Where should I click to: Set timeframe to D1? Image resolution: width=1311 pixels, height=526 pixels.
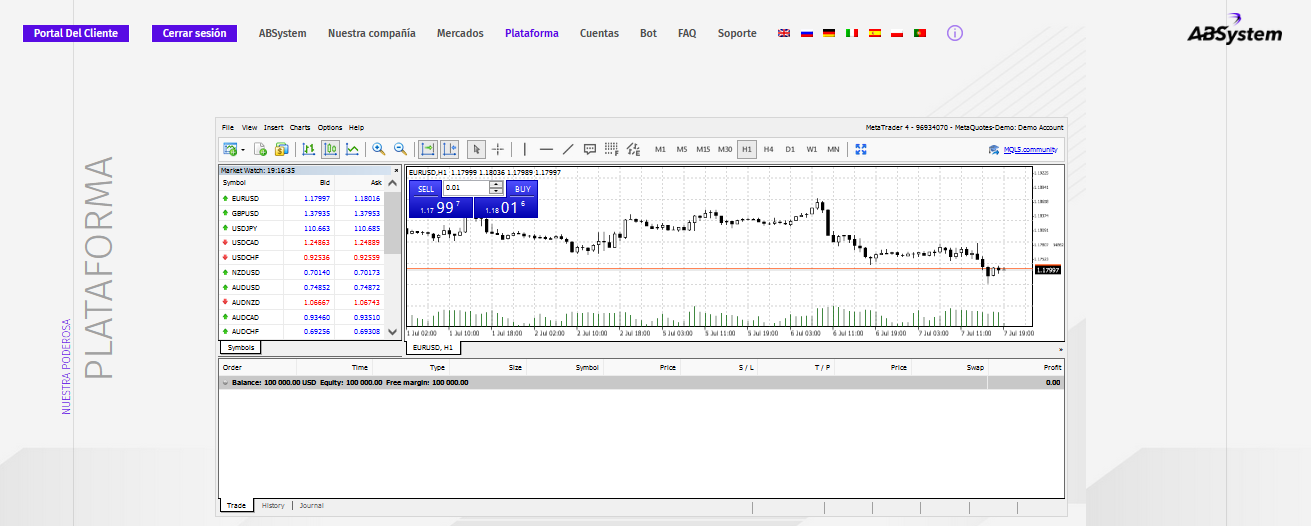coord(790,149)
